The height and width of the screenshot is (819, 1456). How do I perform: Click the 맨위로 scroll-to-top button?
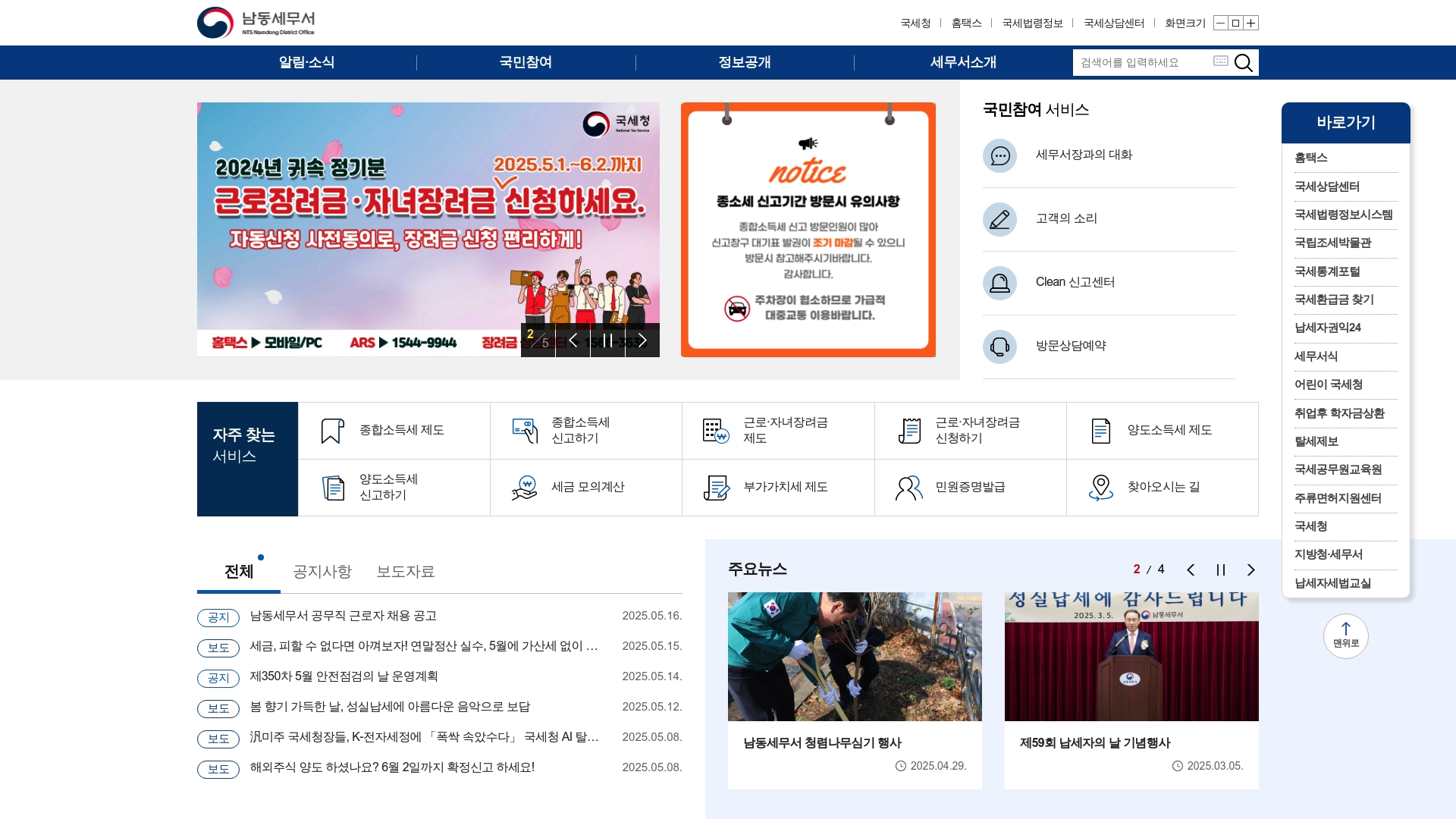point(1346,635)
